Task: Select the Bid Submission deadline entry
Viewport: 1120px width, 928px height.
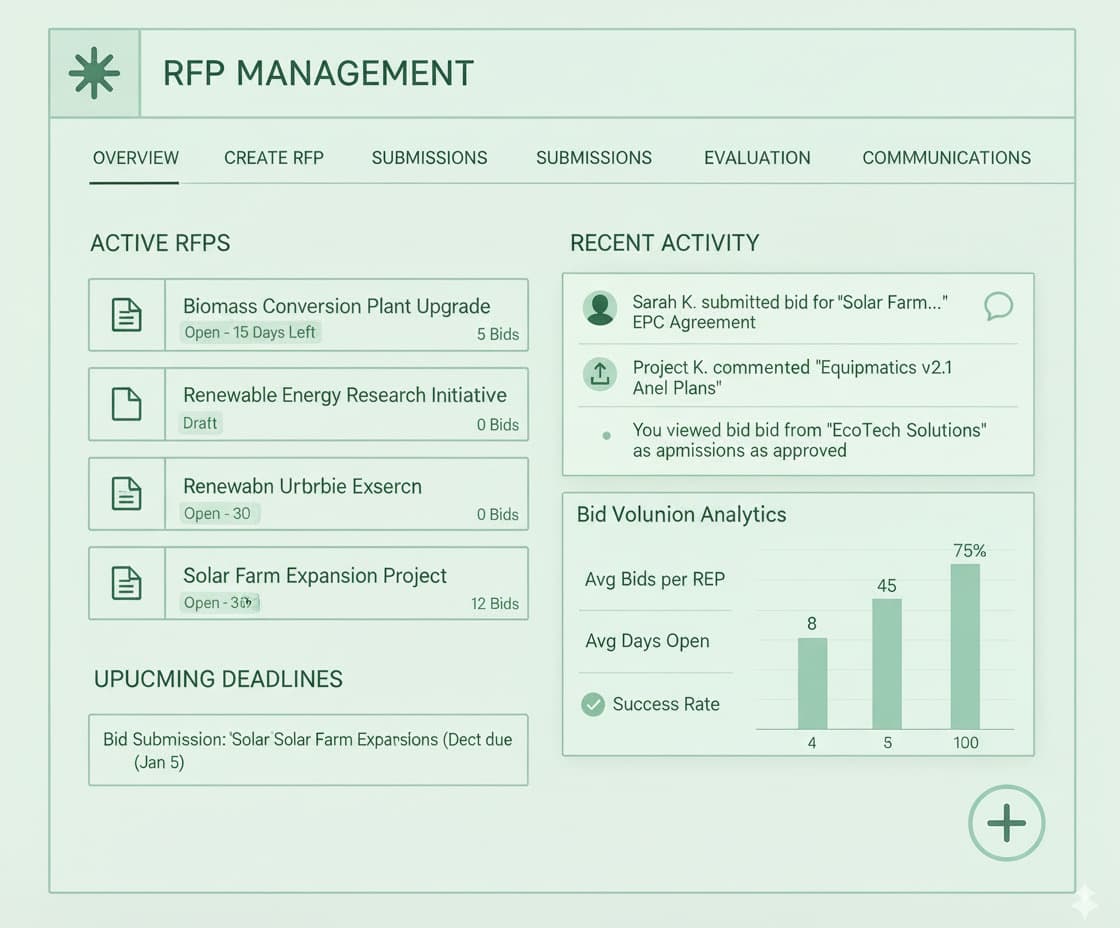Action: click(308, 750)
